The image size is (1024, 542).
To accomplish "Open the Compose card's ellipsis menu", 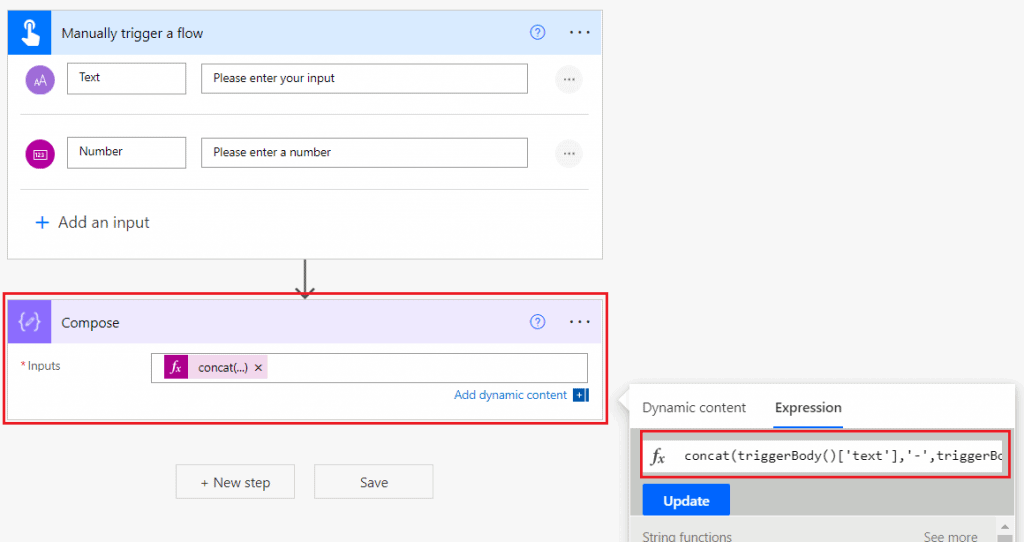I will [x=579, y=321].
